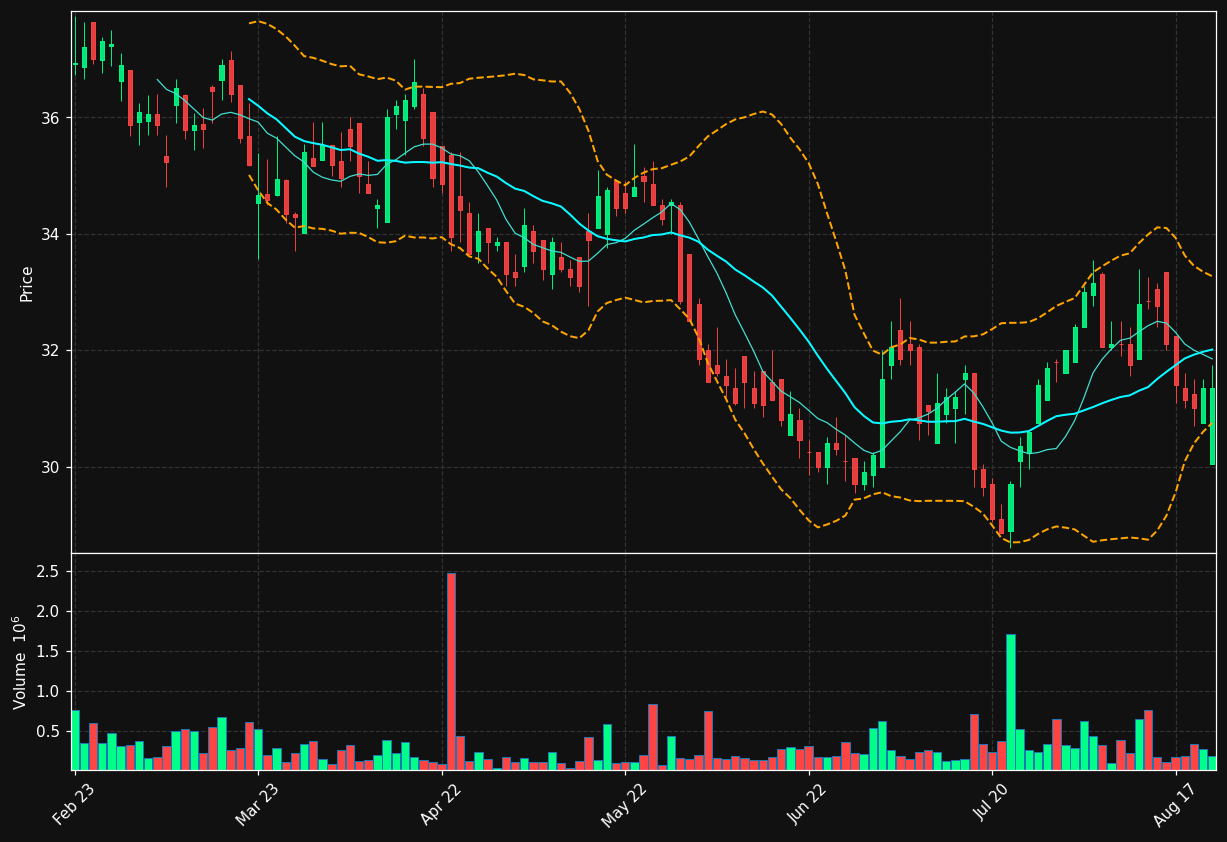Select the tall green volume bar near Jul 20

point(1011,702)
